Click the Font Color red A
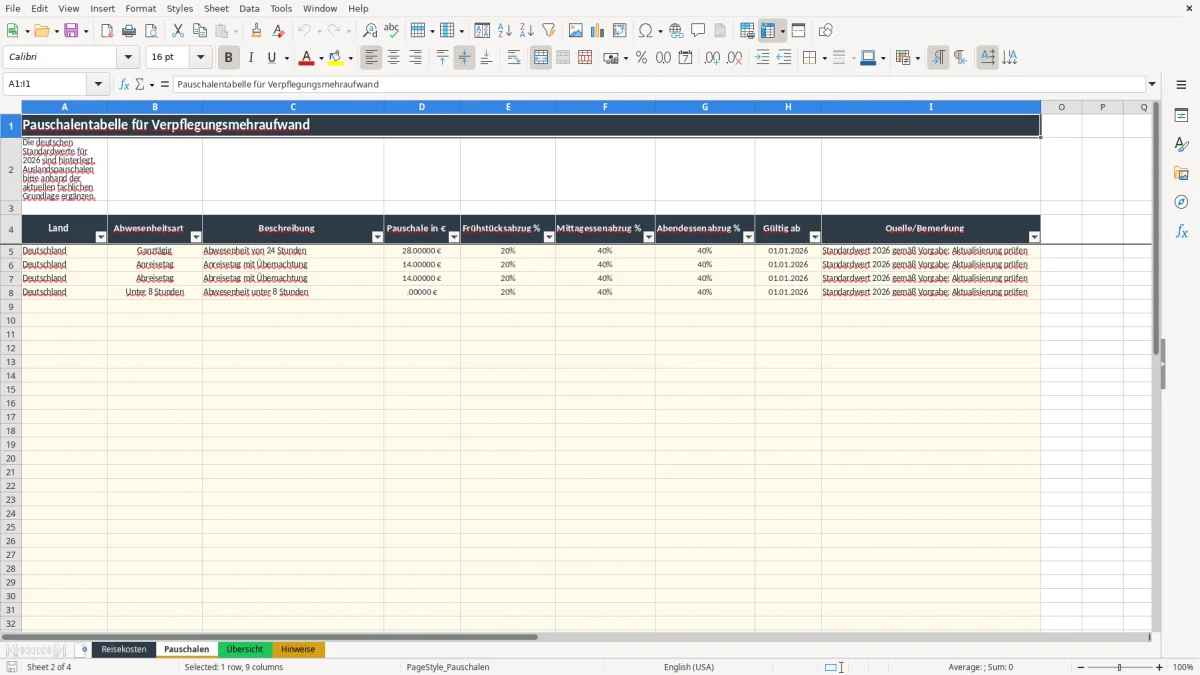Image resolution: width=1200 pixels, height=675 pixels. [x=306, y=58]
